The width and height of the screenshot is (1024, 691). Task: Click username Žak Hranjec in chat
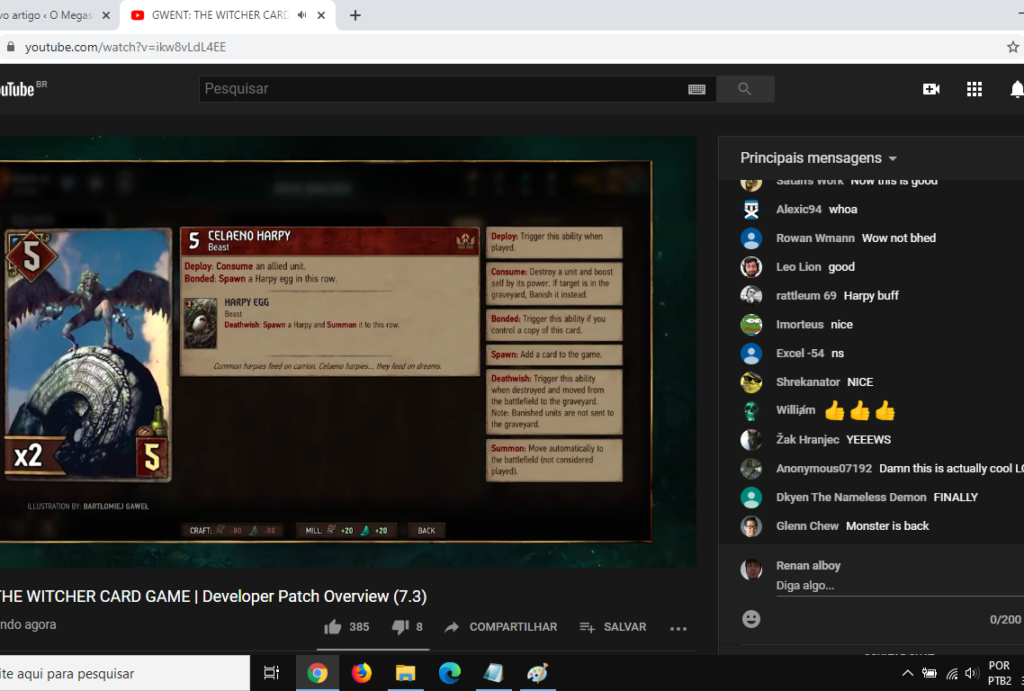(807, 440)
